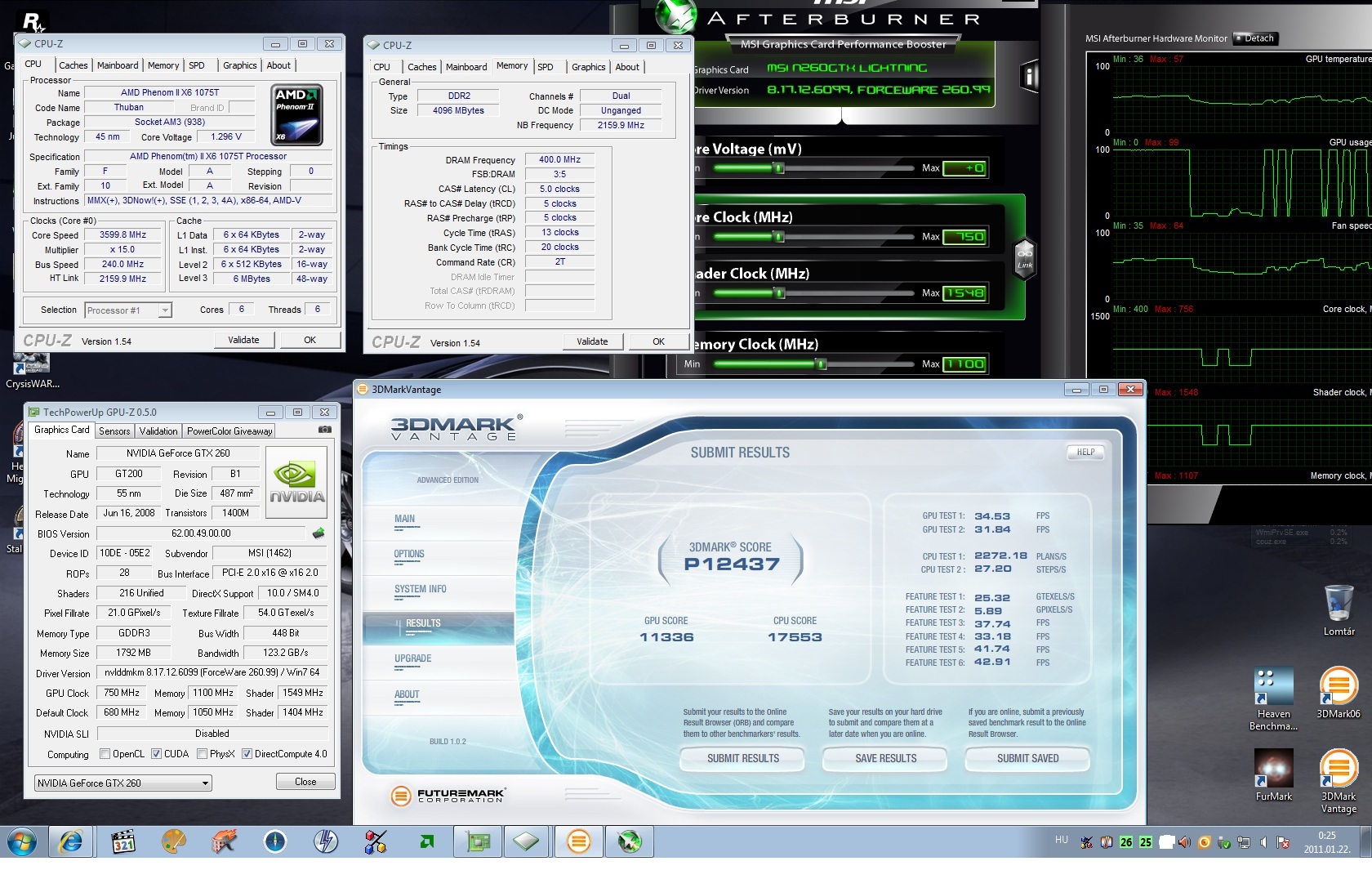
Task: Open the Afterburner info 'i' button
Action: coord(1029,77)
